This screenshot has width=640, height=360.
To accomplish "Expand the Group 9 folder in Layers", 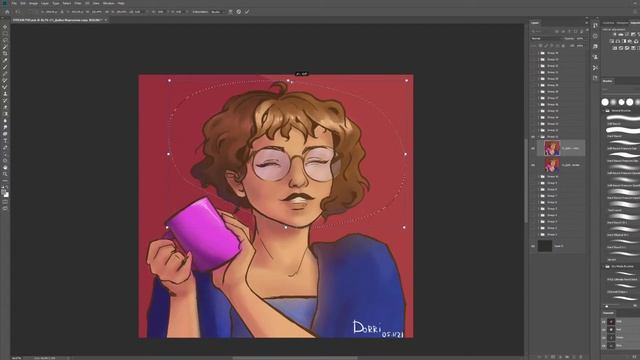I will [x=538, y=183].
